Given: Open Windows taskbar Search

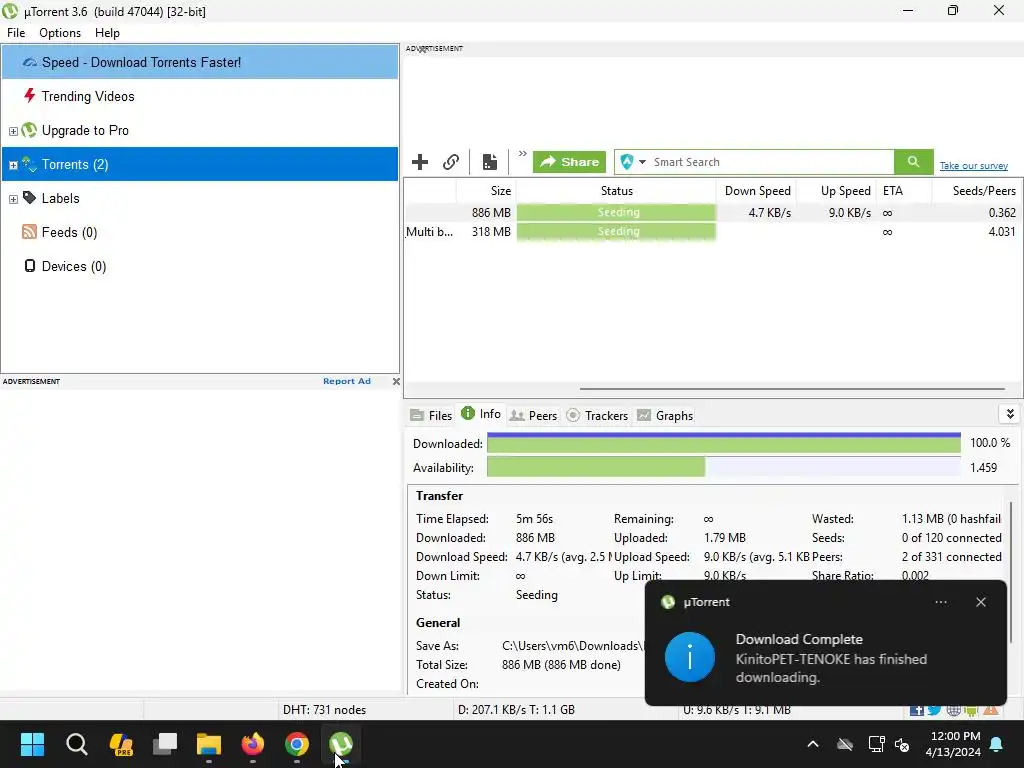Looking at the screenshot, I should (76, 744).
